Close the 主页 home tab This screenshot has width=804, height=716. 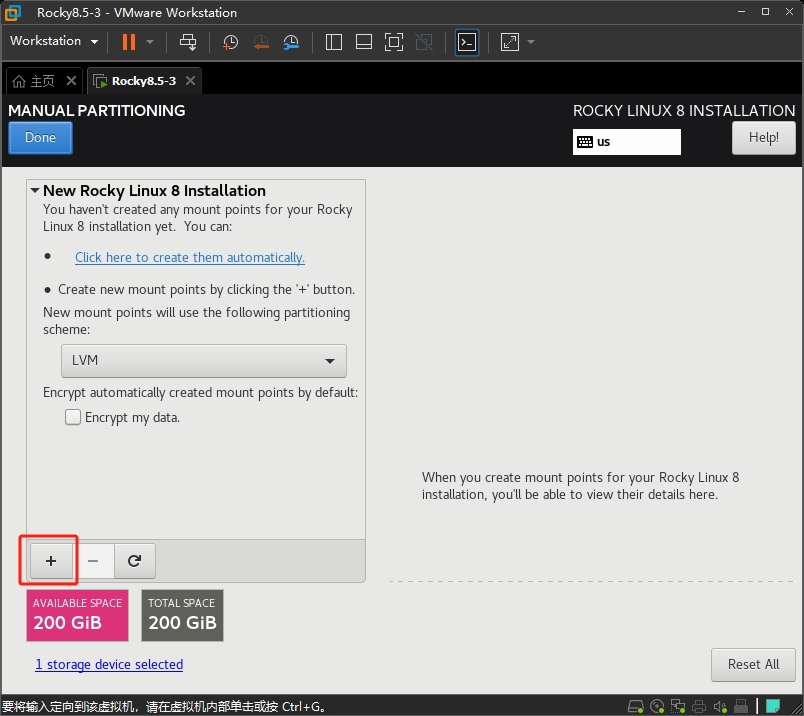(x=71, y=81)
